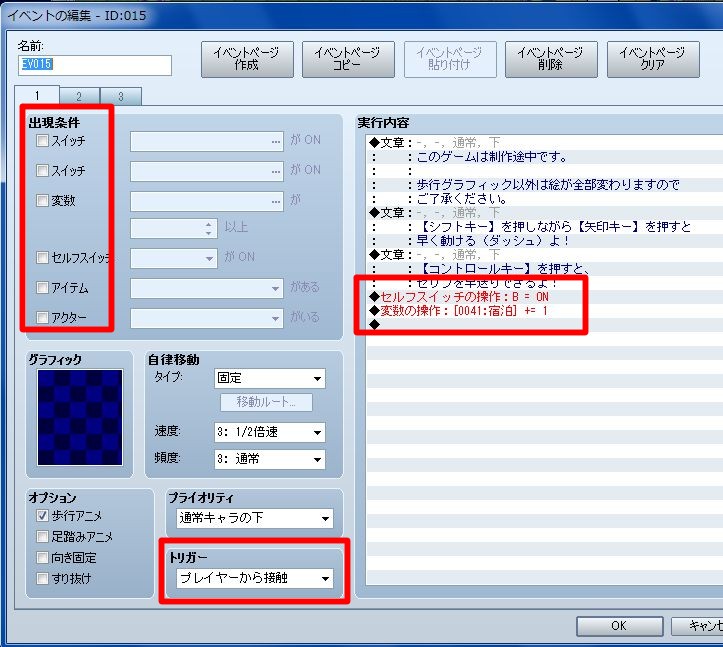Select line ご了承ください。
This screenshot has width=723, height=647.
point(462,199)
